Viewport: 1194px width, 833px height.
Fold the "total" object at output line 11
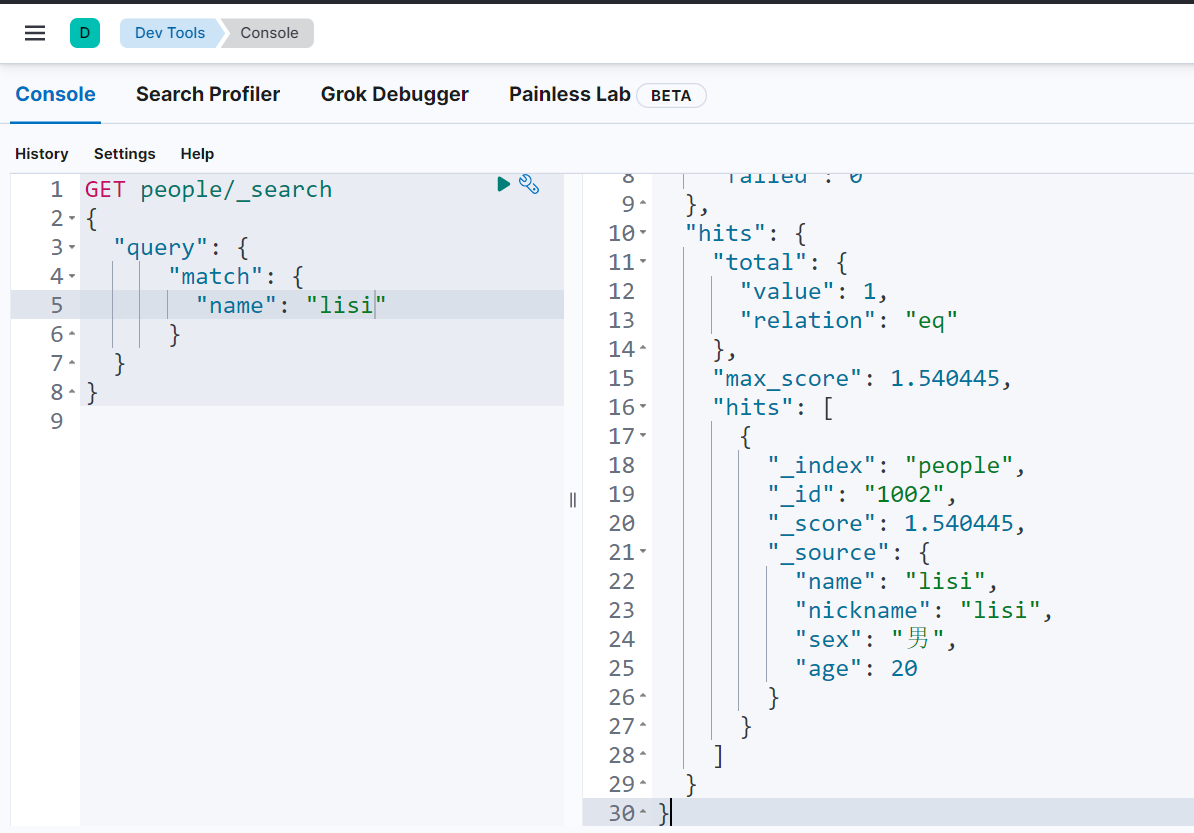coord(643,263)
